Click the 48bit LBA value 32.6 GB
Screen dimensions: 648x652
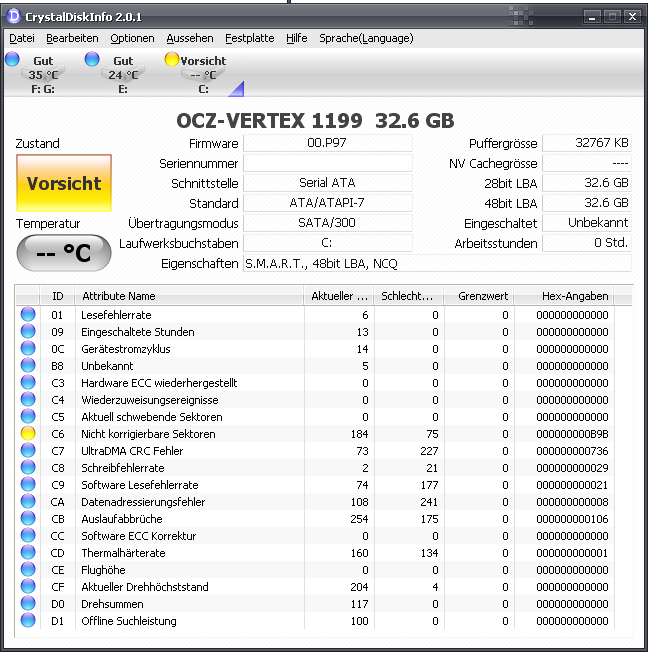click(x=587, y=203)
